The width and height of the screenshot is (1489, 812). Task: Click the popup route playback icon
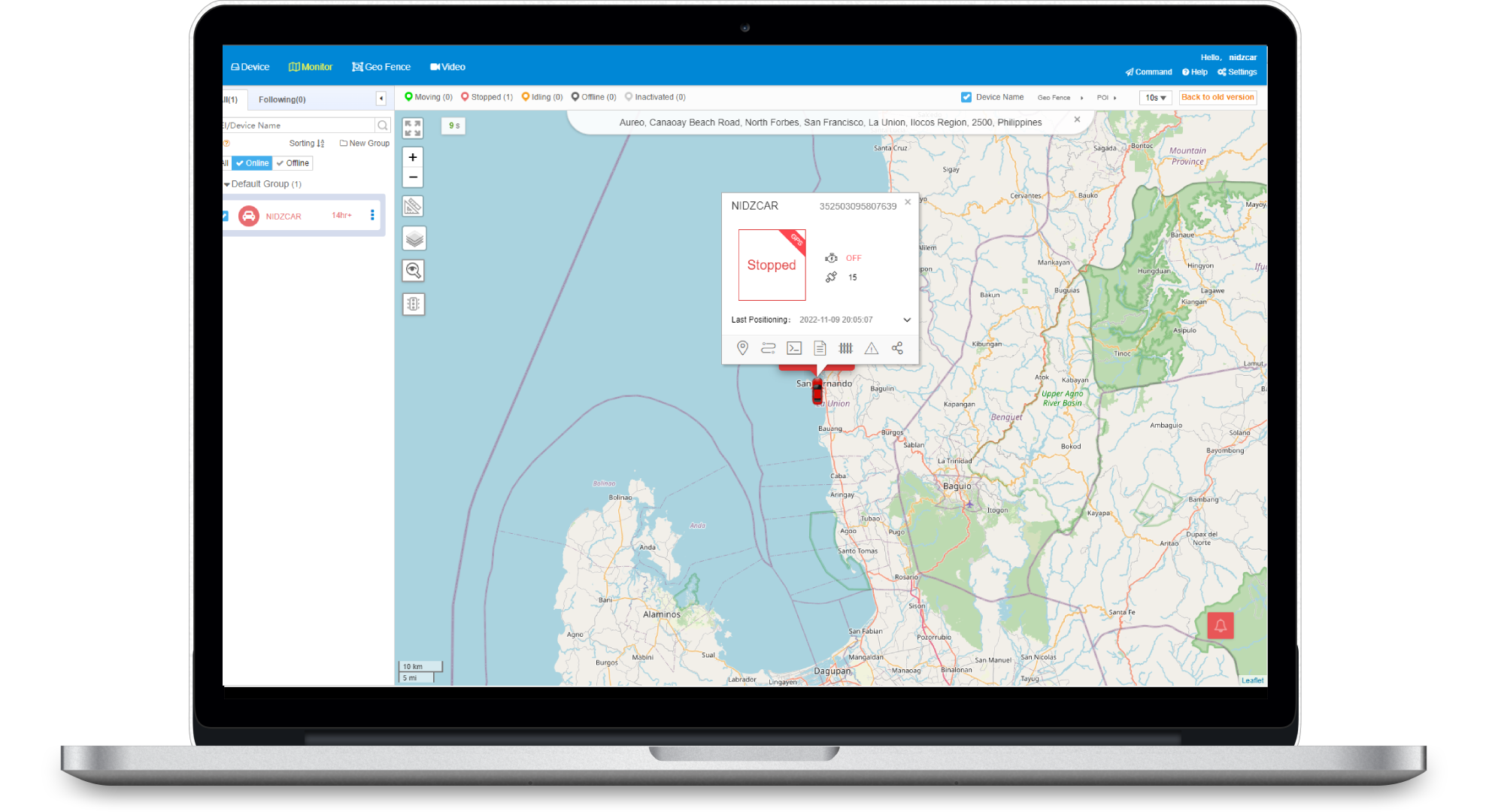tap(768, 348)
